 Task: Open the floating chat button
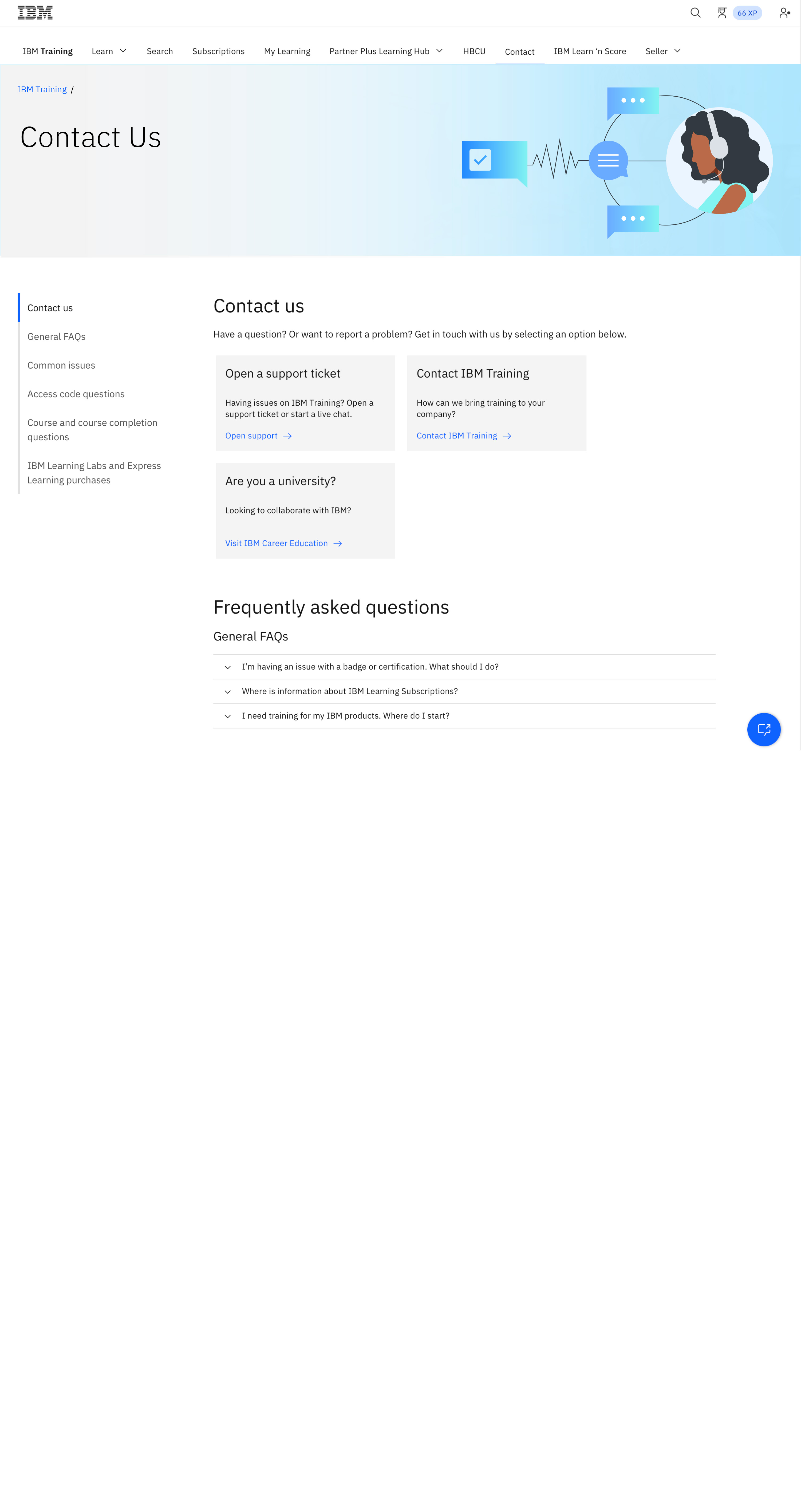click(x=763, y=730)
